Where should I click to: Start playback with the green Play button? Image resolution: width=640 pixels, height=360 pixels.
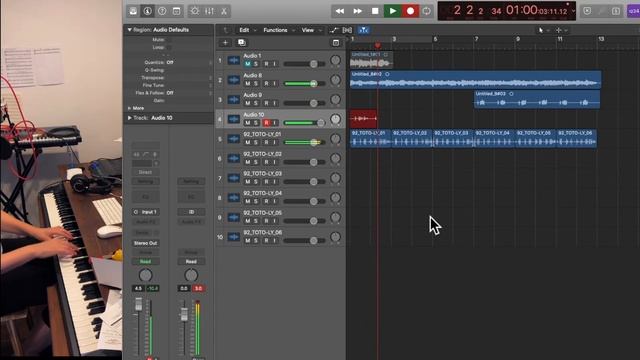click(x=393, y=11)
